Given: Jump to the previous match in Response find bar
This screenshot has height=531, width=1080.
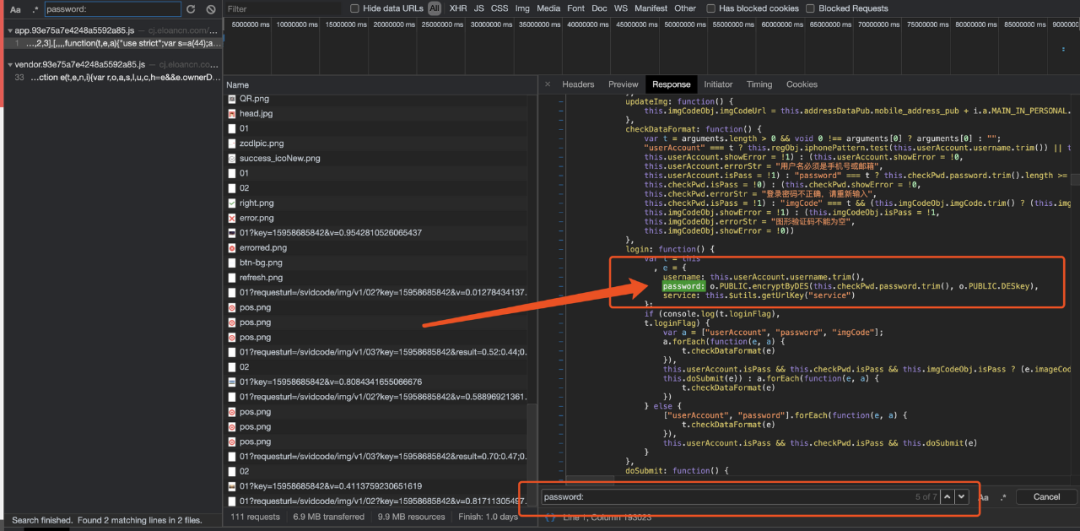Looking at the screenshot, I should (x=947, y=497).
